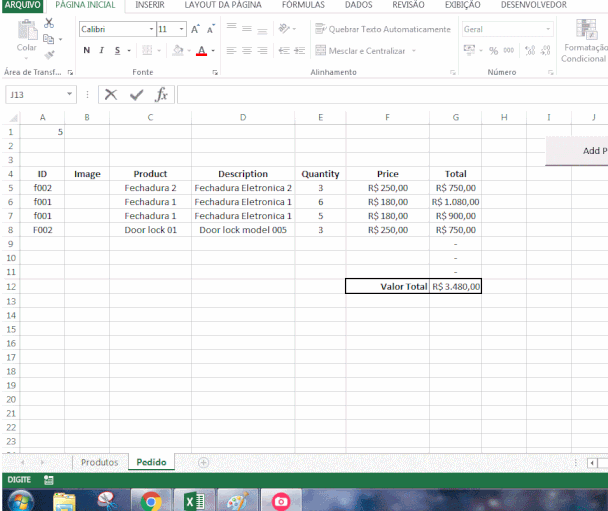Expand the Name Box dropdown arrow

pyautogui.click(x=70, y=94)
